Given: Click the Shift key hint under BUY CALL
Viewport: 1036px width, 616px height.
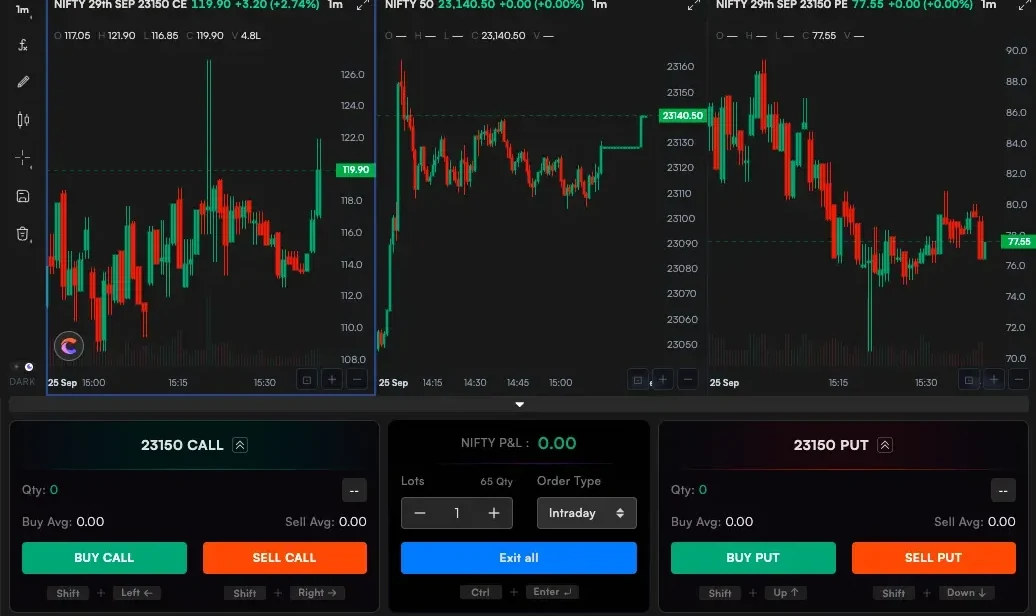Looking at the screenshot, I should pos(67,593).
